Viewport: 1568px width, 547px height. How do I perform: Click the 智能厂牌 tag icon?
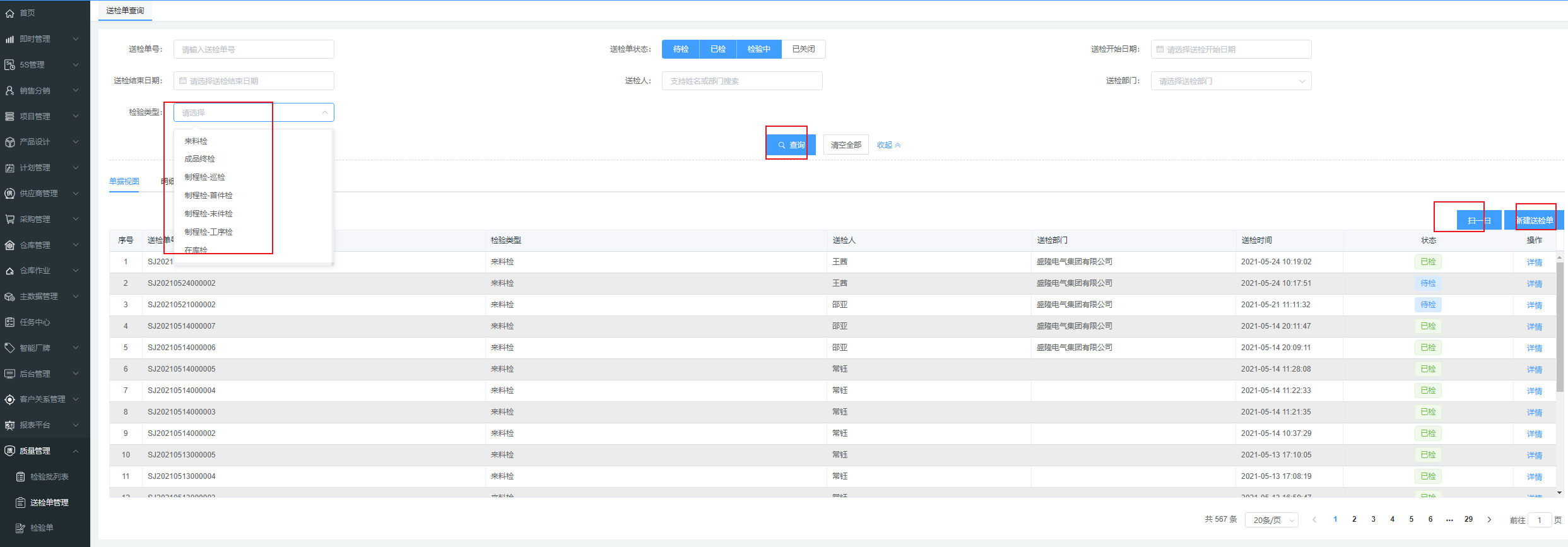(x=9, y=348)
